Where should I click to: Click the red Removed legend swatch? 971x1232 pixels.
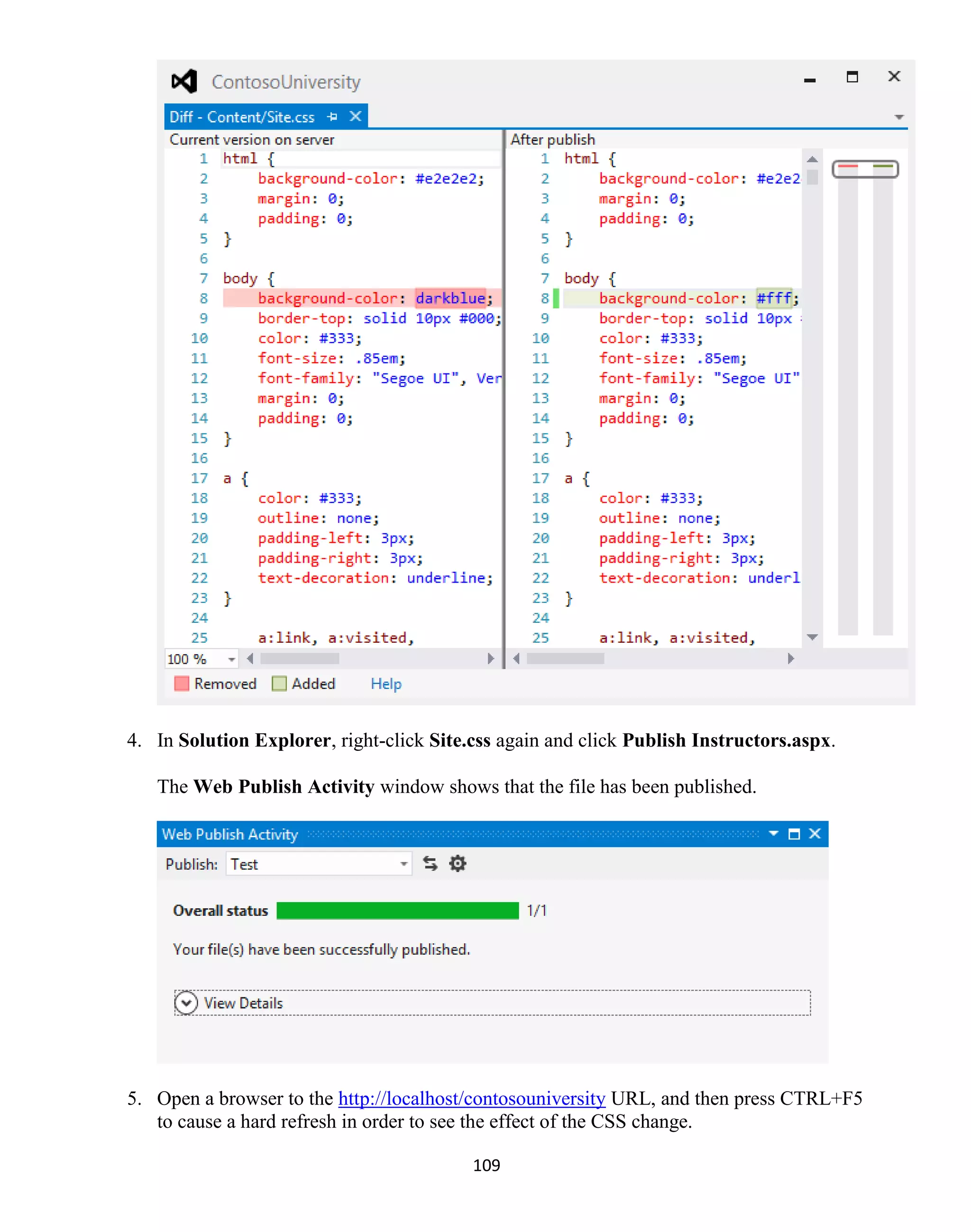(182, 683)
